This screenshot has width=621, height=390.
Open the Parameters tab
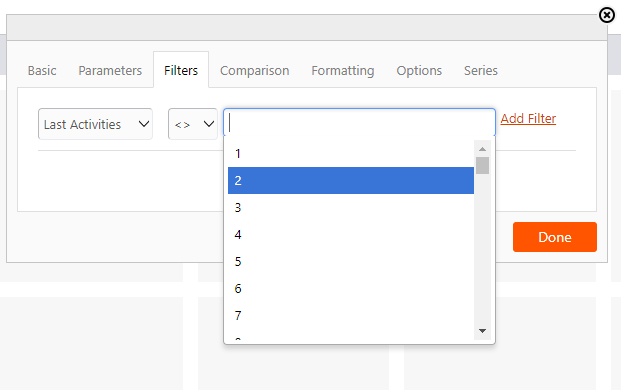coord(110,70)
